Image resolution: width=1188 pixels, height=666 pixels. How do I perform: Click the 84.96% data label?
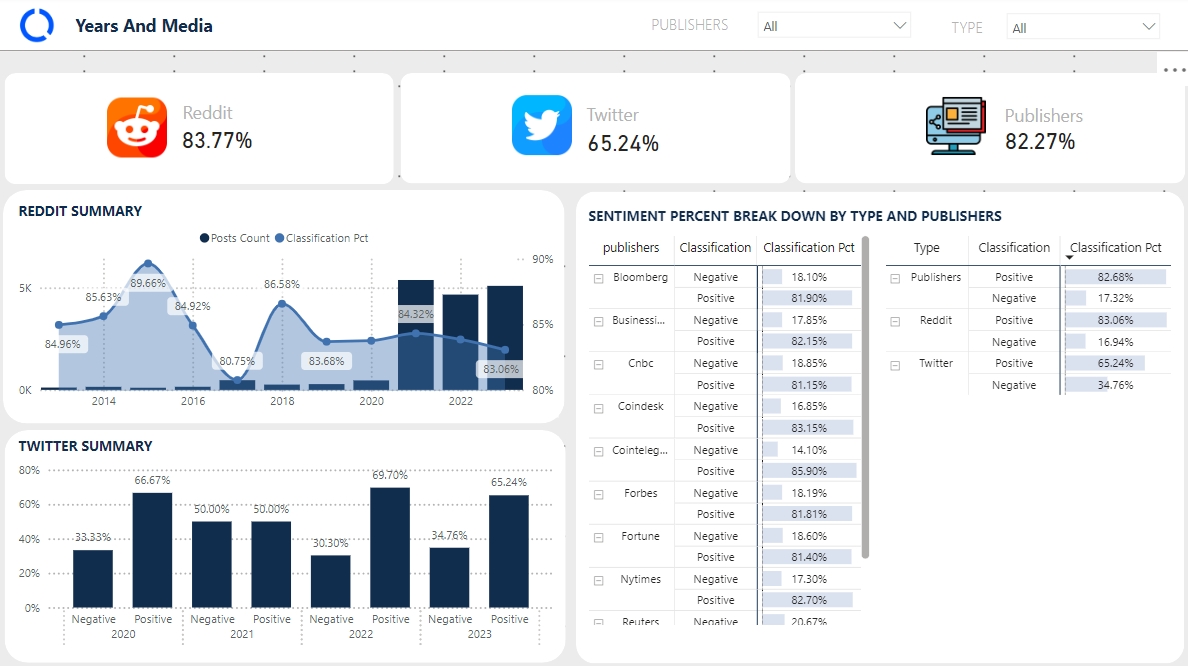[x=62, y=344]
